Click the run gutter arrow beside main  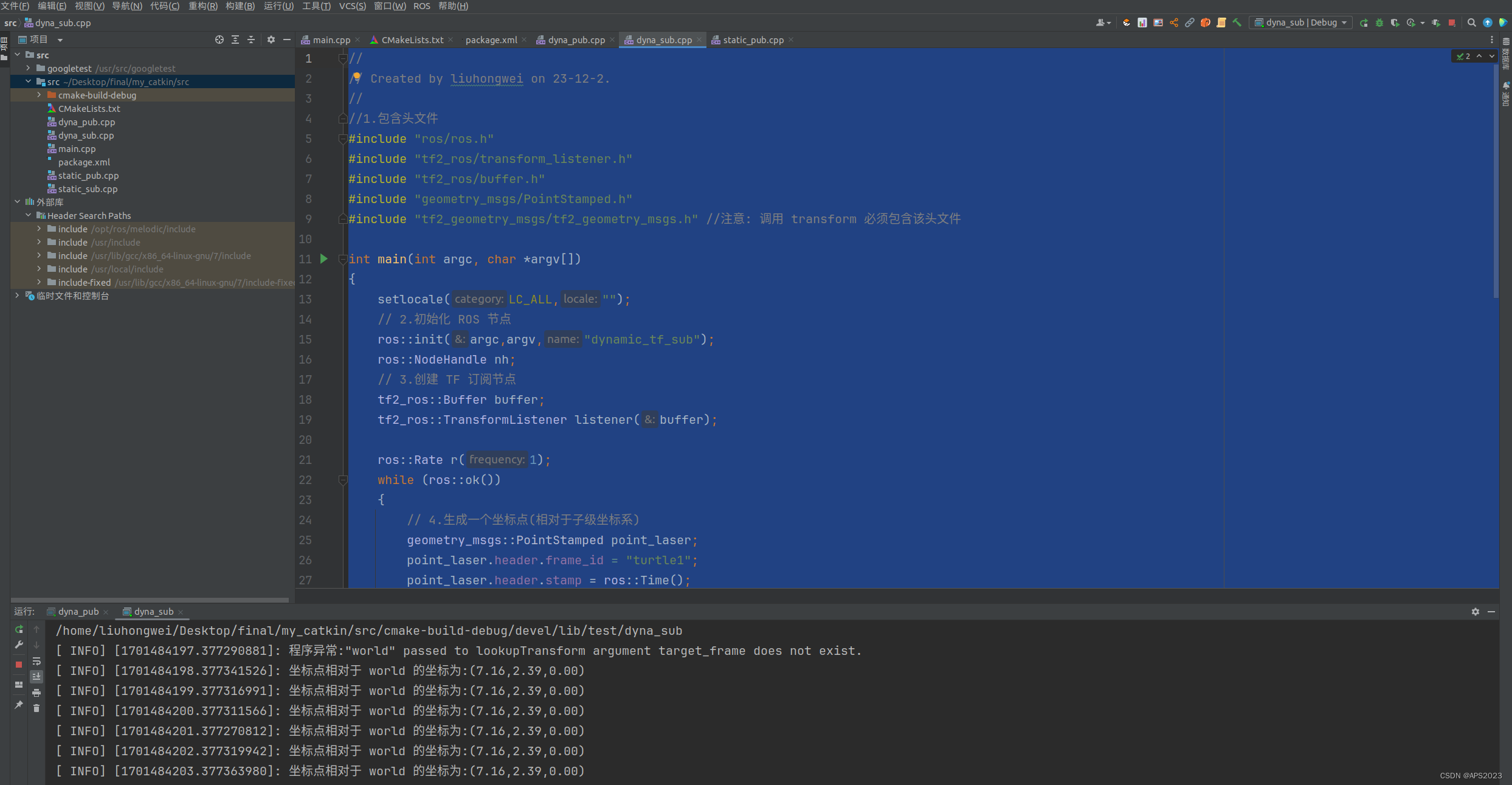pyautogui.click(x=324, y=259)
